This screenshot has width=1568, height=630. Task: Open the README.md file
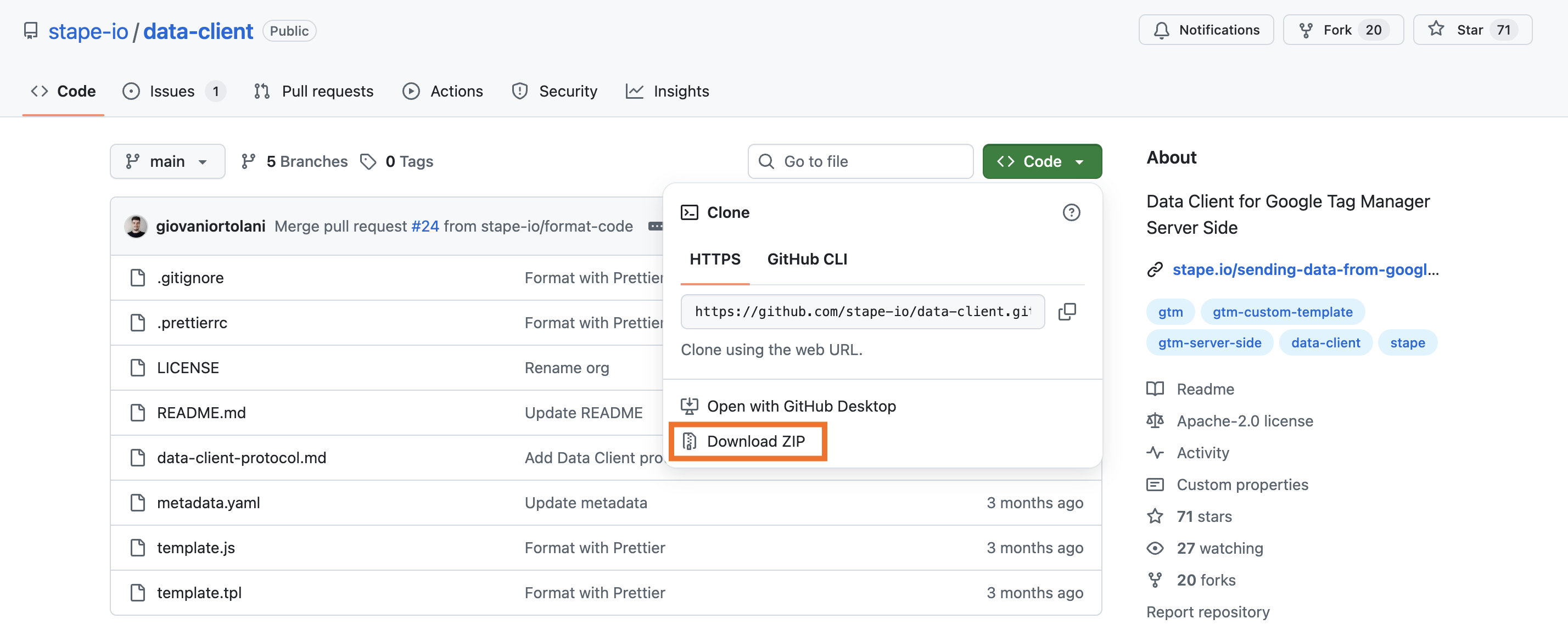pyautogui.click(x=201, y=413)
